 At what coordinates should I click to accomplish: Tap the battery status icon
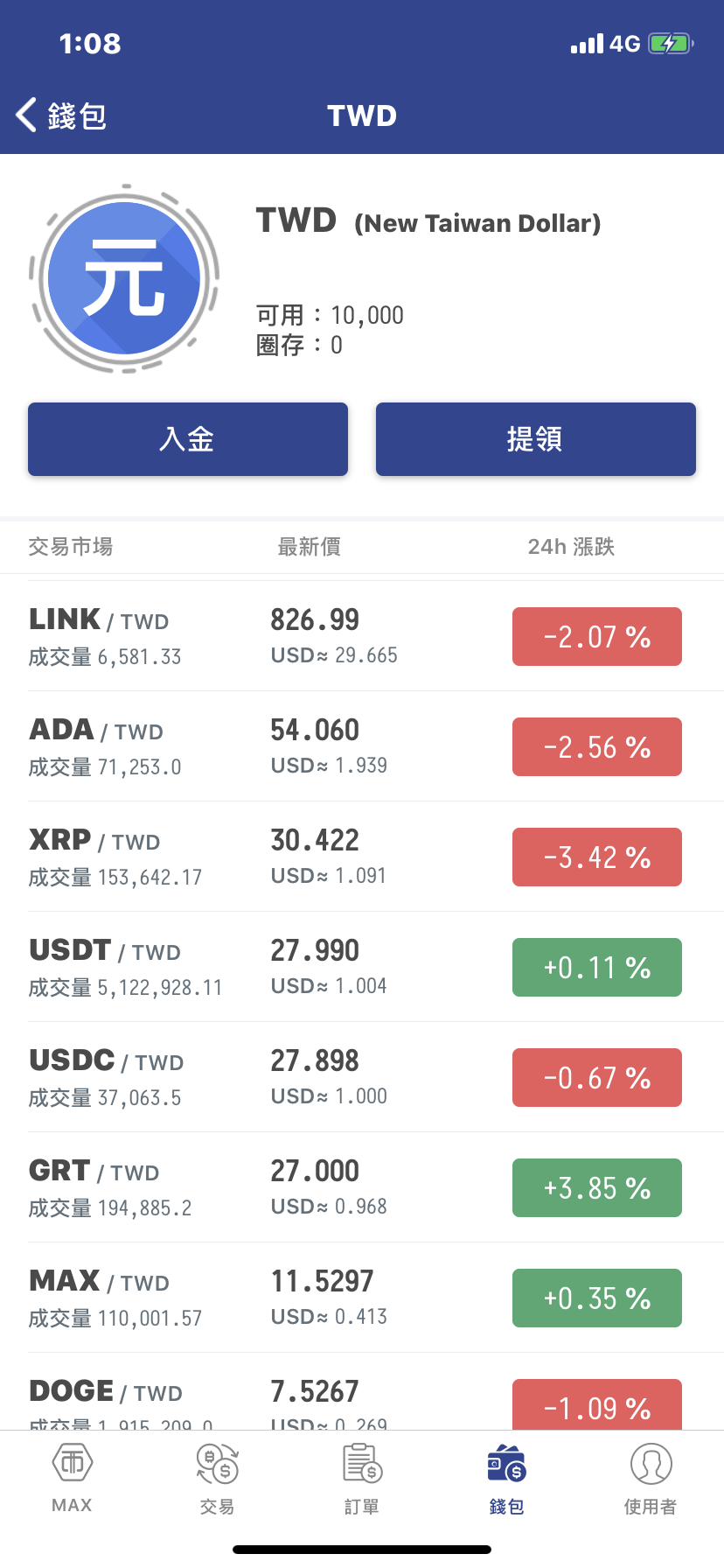coord(671,44)
